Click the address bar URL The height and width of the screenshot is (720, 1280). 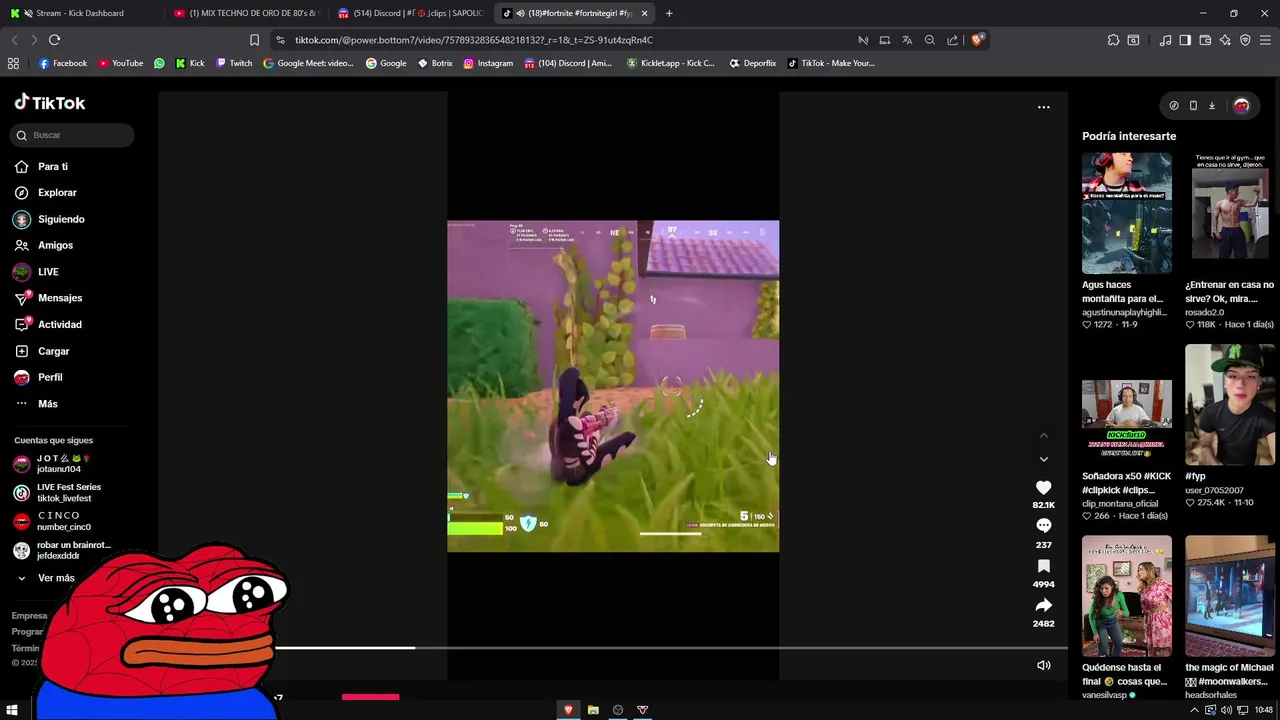point(474,40)
